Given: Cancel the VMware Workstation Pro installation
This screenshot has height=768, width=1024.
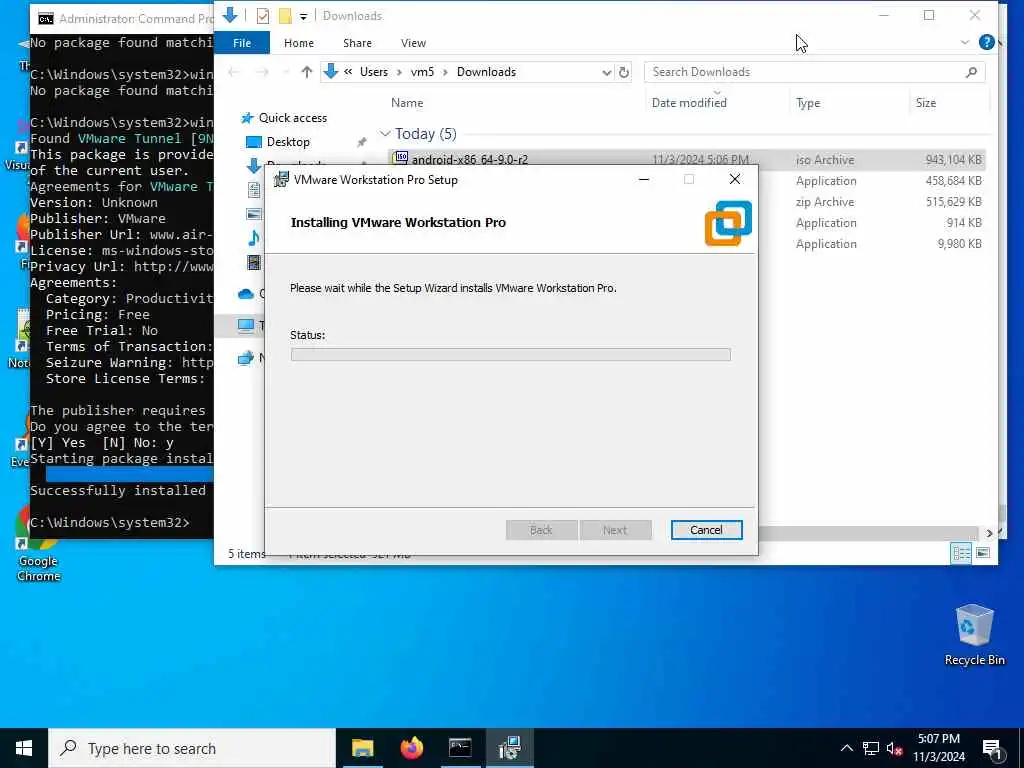Looking at the screenshot, I should [x=706, y=530].
